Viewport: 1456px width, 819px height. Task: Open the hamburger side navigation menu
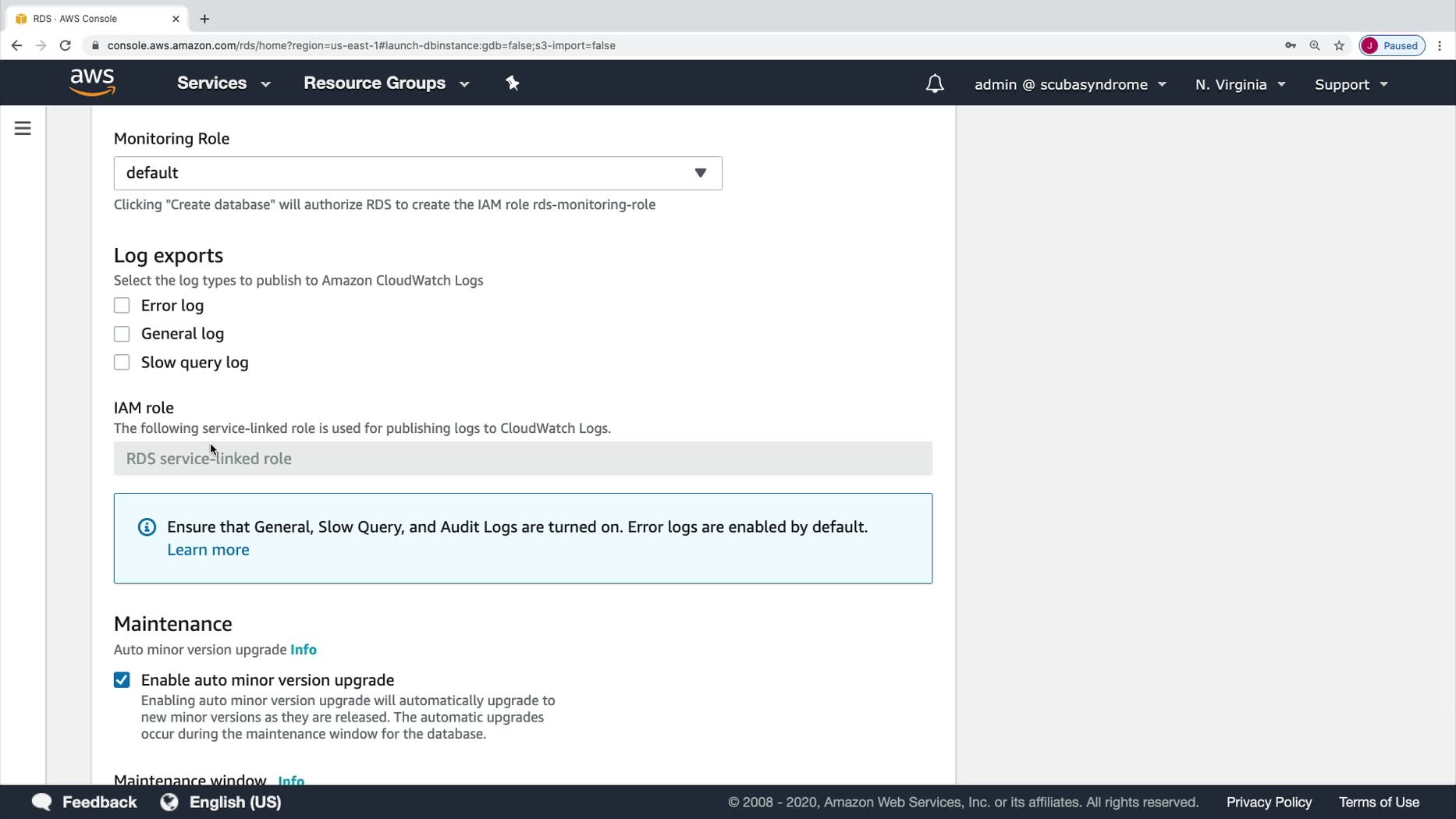click(23, 128)
